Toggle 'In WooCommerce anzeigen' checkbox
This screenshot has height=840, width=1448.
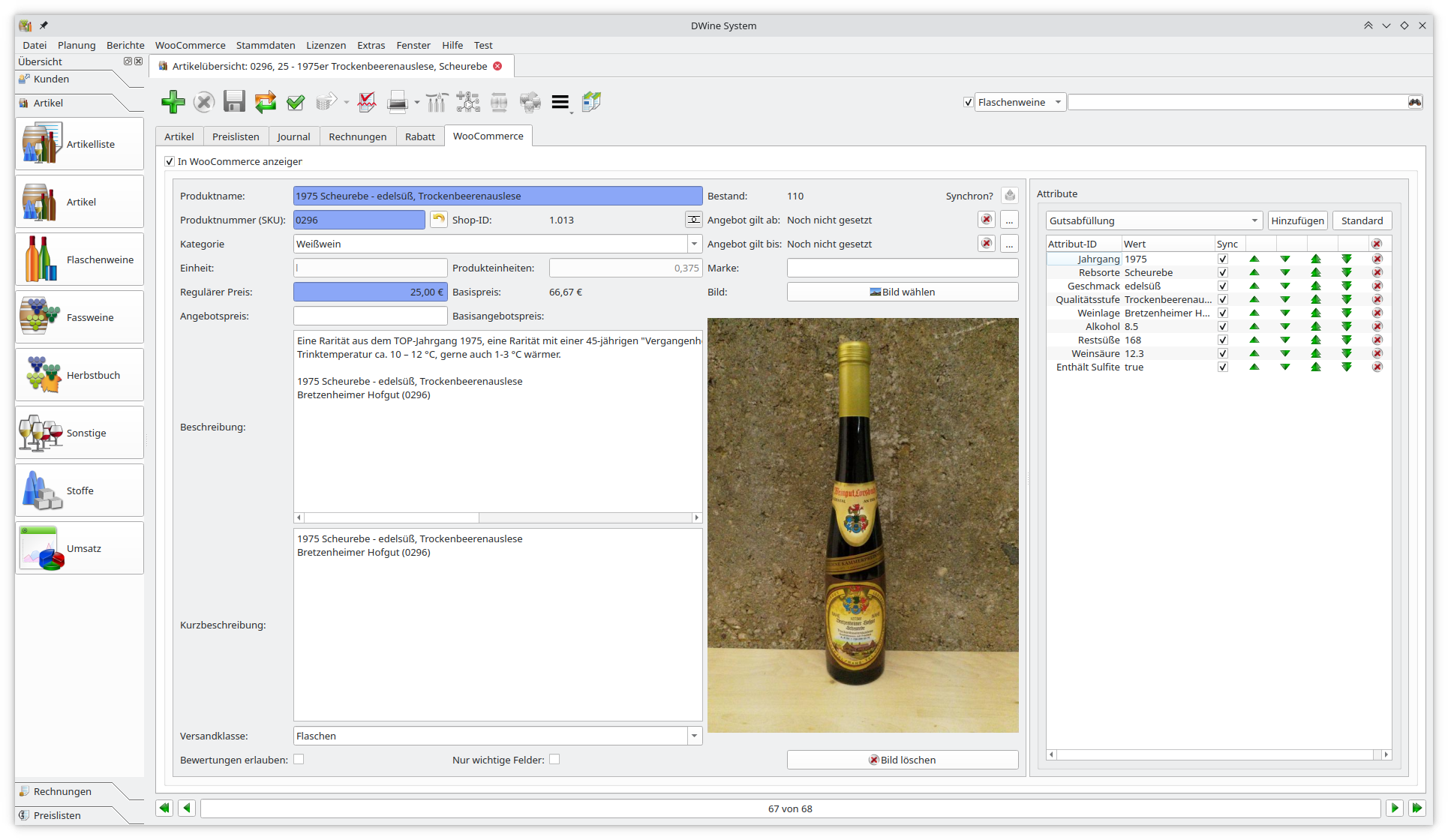[x=170, y=161]
